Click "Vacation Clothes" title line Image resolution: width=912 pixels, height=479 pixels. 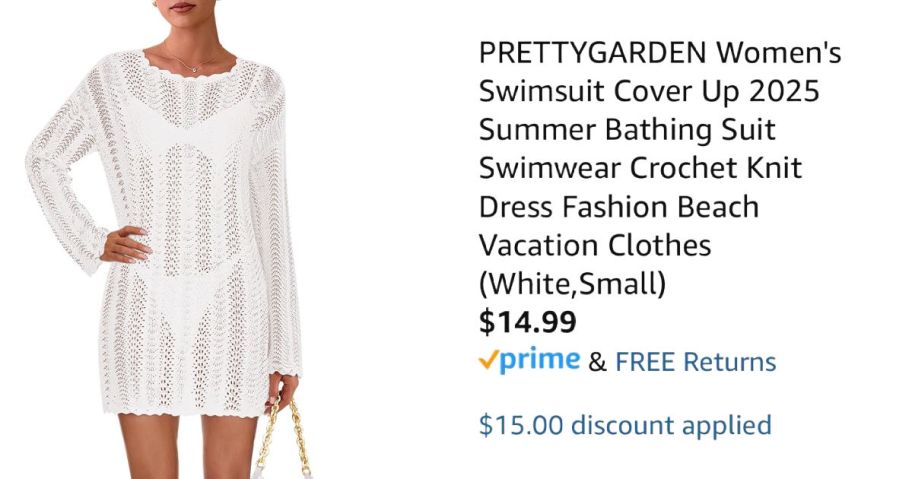[595, 245]
